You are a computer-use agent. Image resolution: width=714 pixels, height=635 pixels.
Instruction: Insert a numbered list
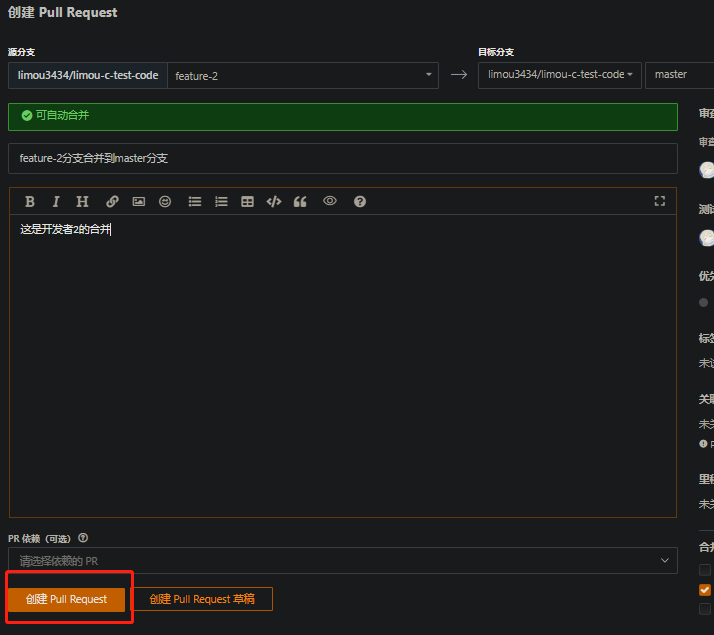221,201
